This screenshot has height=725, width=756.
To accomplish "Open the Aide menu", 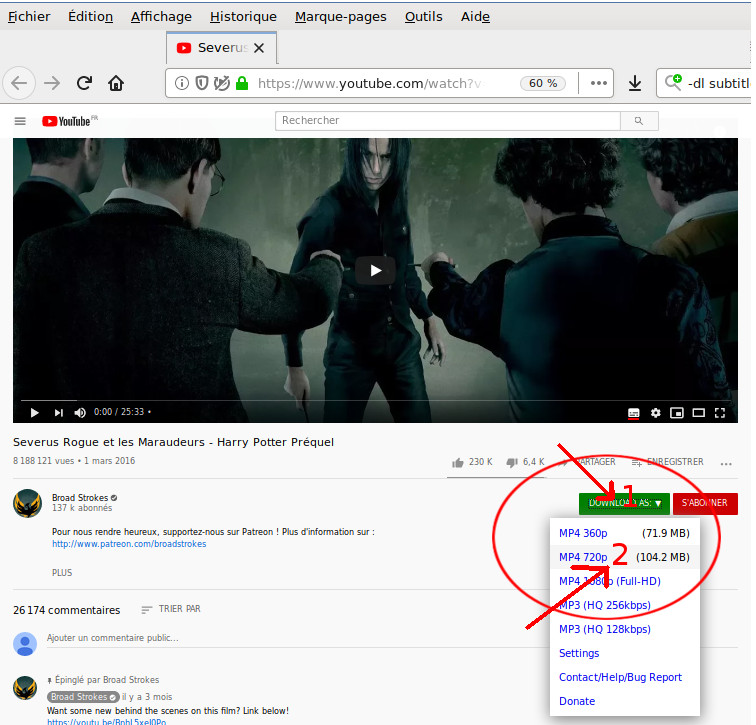I will click(475, 17).
